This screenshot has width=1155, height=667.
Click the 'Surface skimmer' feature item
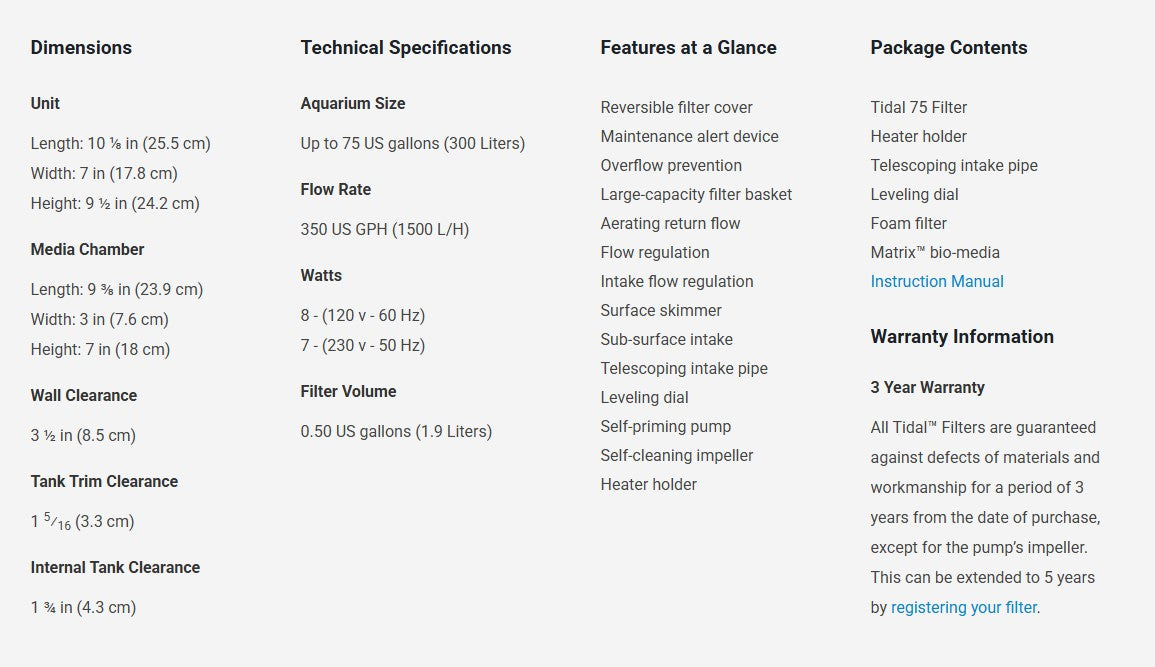coord(660,310)
